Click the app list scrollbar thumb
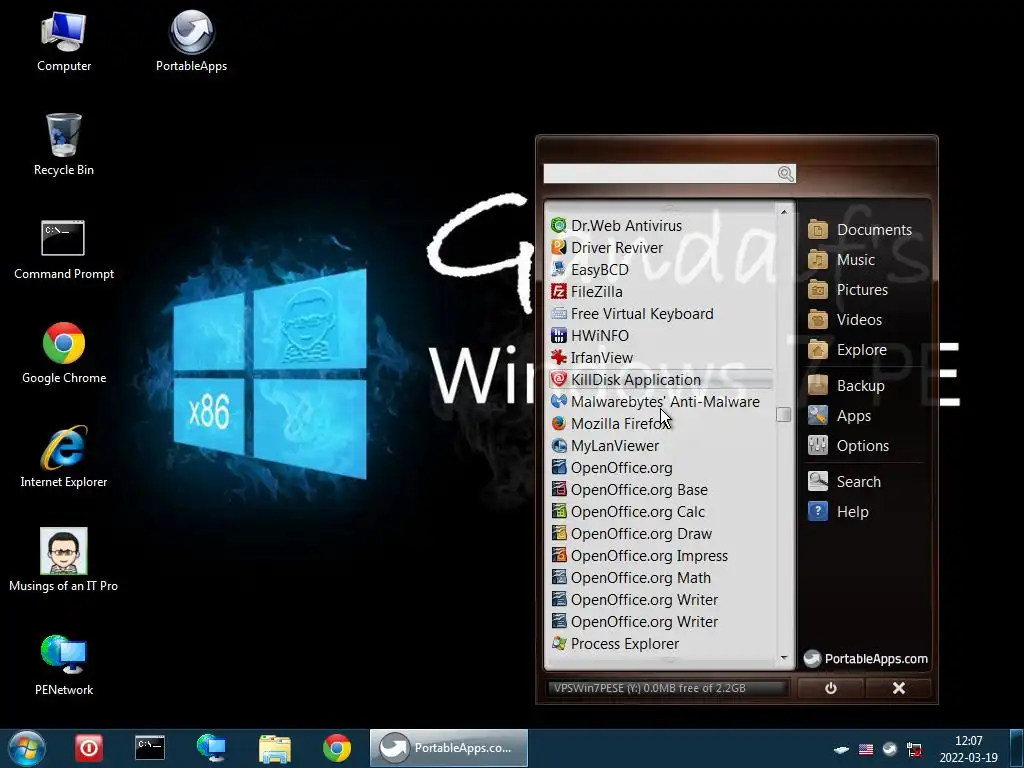This screenshot has height=768, width=1024. click(784, 415)
